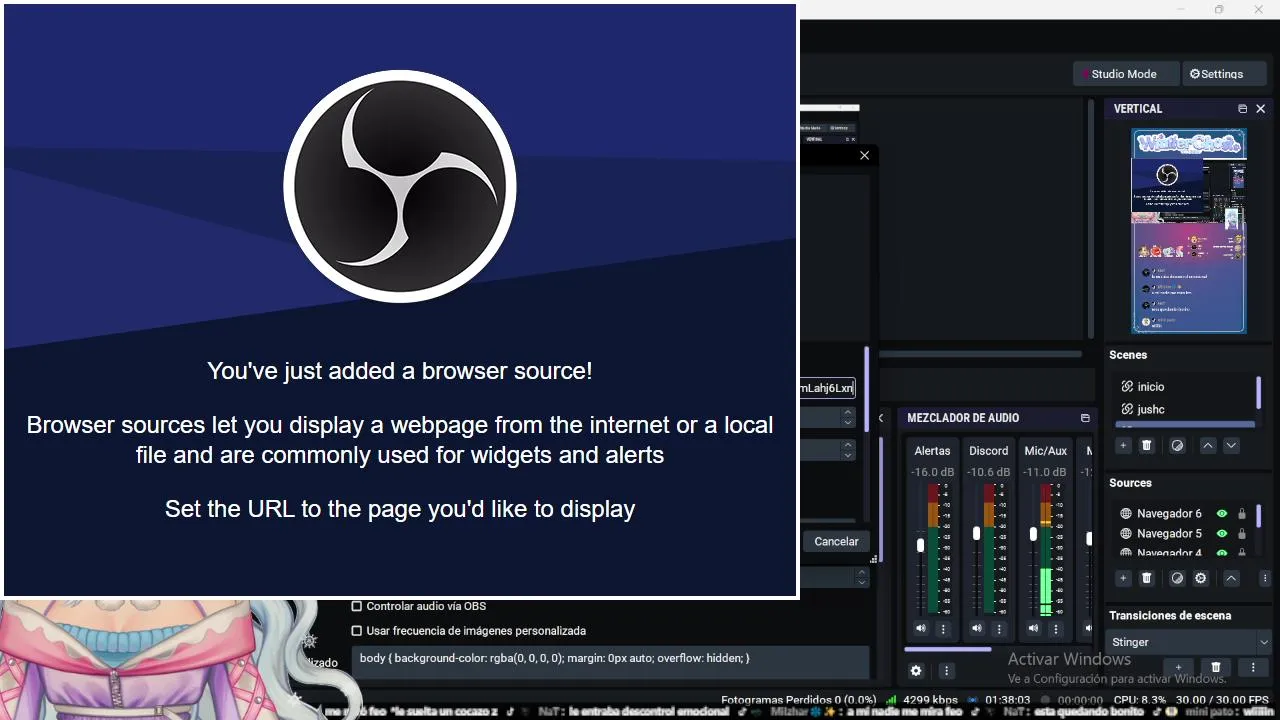Screen dimensions: 1280x720
Task: Click the CPU 8.3% status readout
Action: click(x=1139, y=700)
